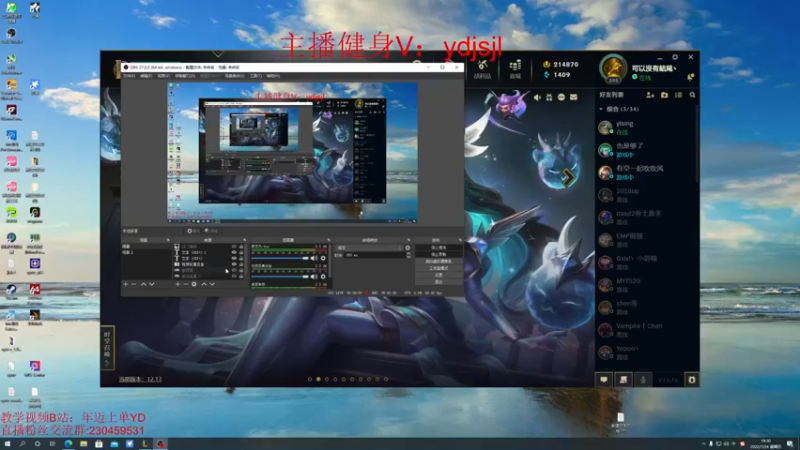This screenshot has width=800, height=450.
Task: Open the 帮助 menu in OBS
Action: coord(273,76)
